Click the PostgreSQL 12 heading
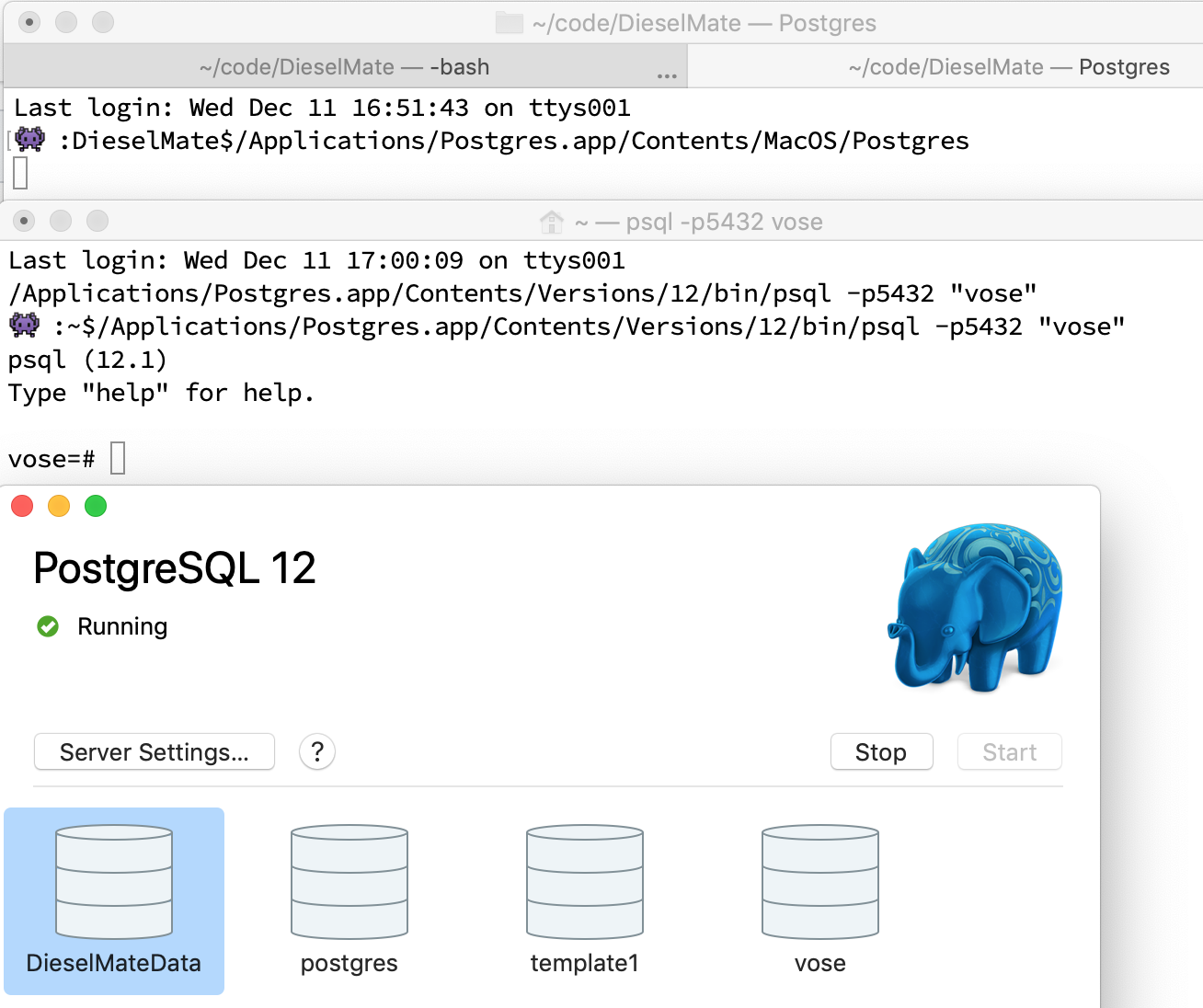Image resolution: width=1203 pixels, height=1008 pixels. [175, 568]
